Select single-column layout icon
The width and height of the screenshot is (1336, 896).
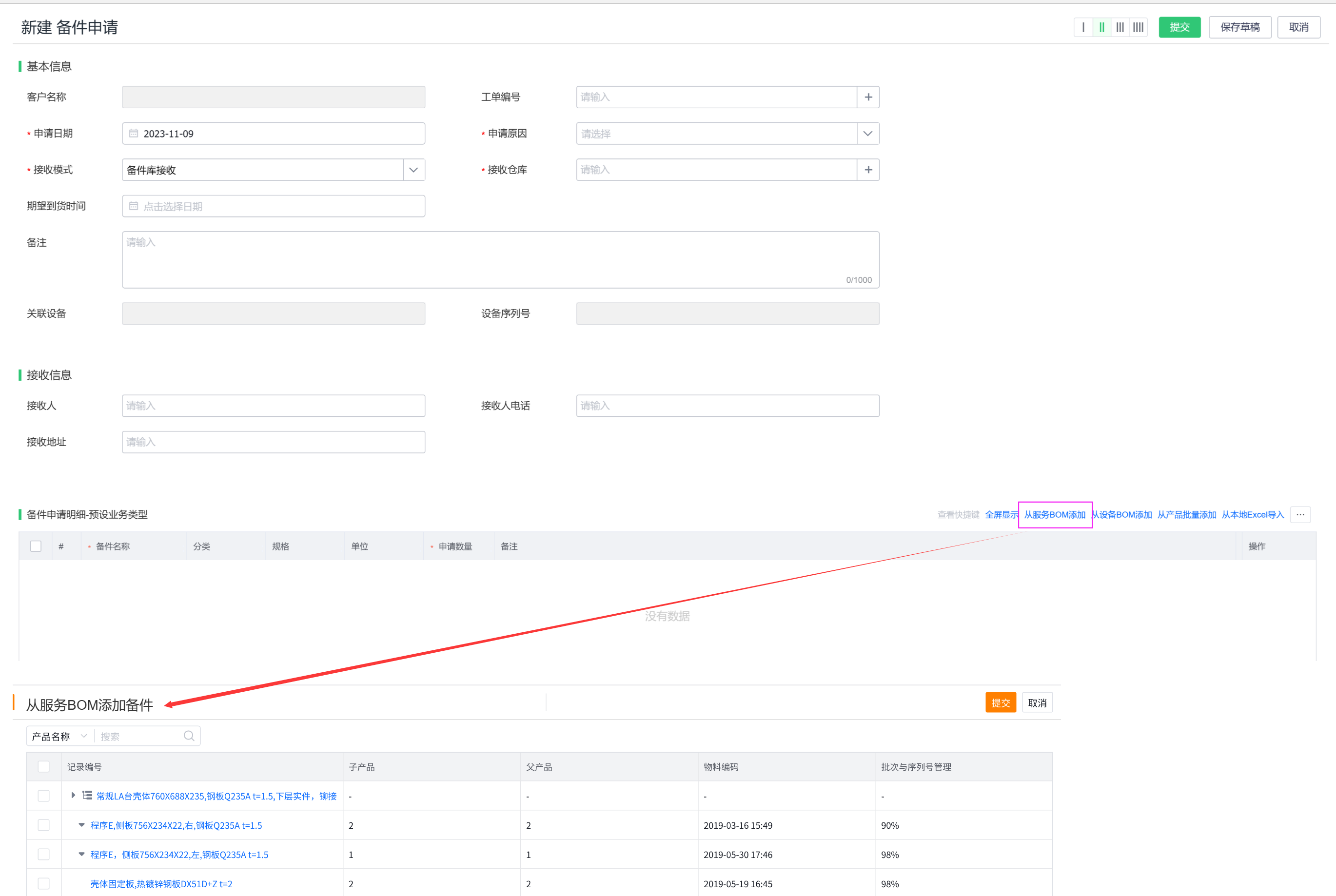point(1083,27)
